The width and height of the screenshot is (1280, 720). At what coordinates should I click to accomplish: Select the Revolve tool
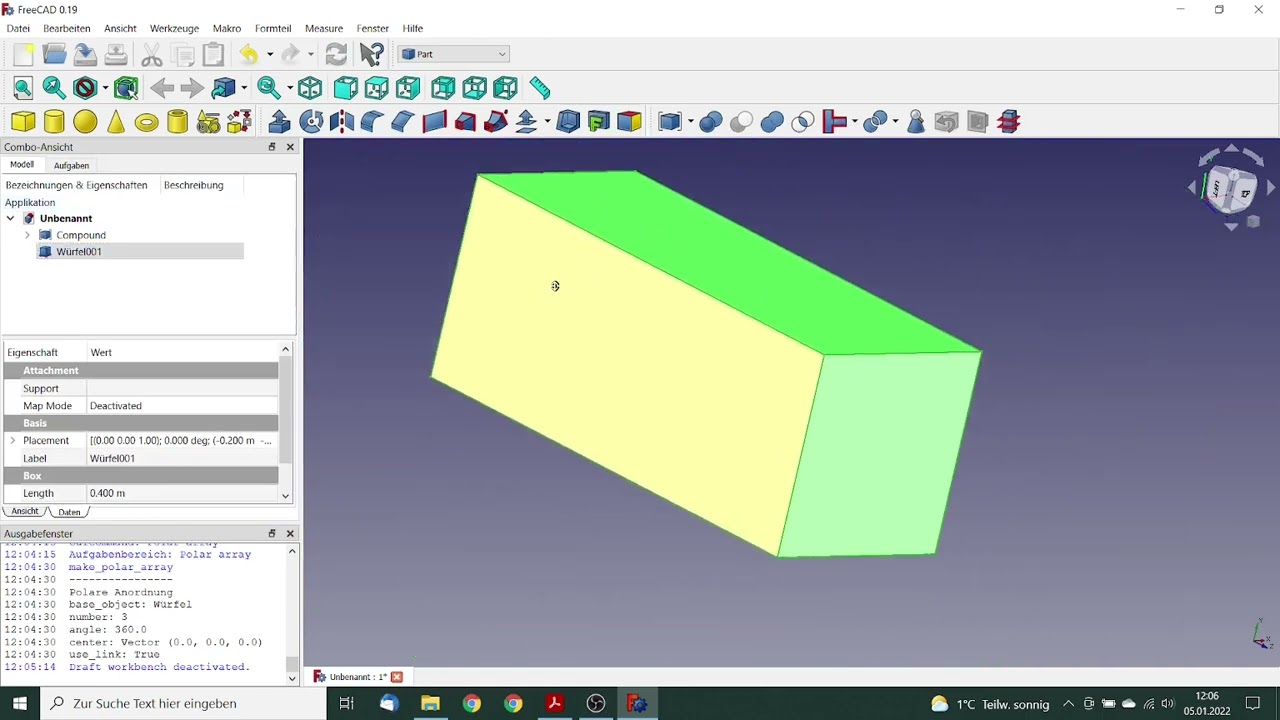pyautogui.click(x=311, y=122)
